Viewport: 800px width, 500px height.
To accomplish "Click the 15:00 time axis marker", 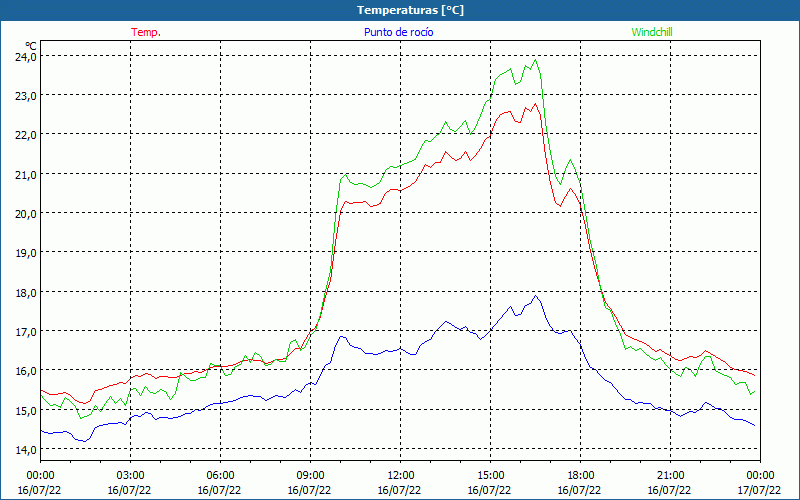I will pos(491,475).
